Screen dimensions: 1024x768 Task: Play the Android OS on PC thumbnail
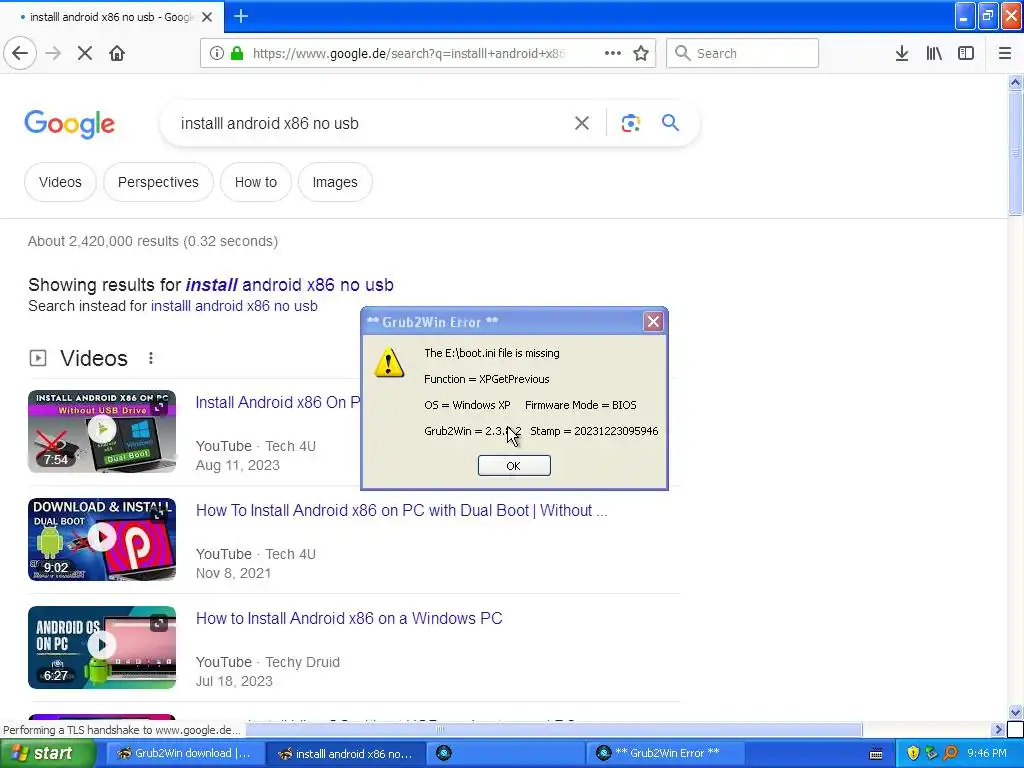tap(102, 647)
